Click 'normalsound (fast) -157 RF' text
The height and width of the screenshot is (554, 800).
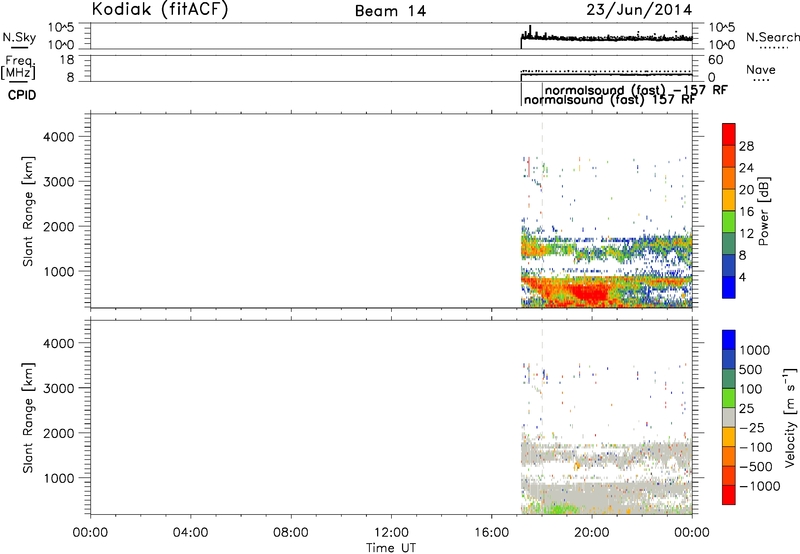(x=636, y=90)
